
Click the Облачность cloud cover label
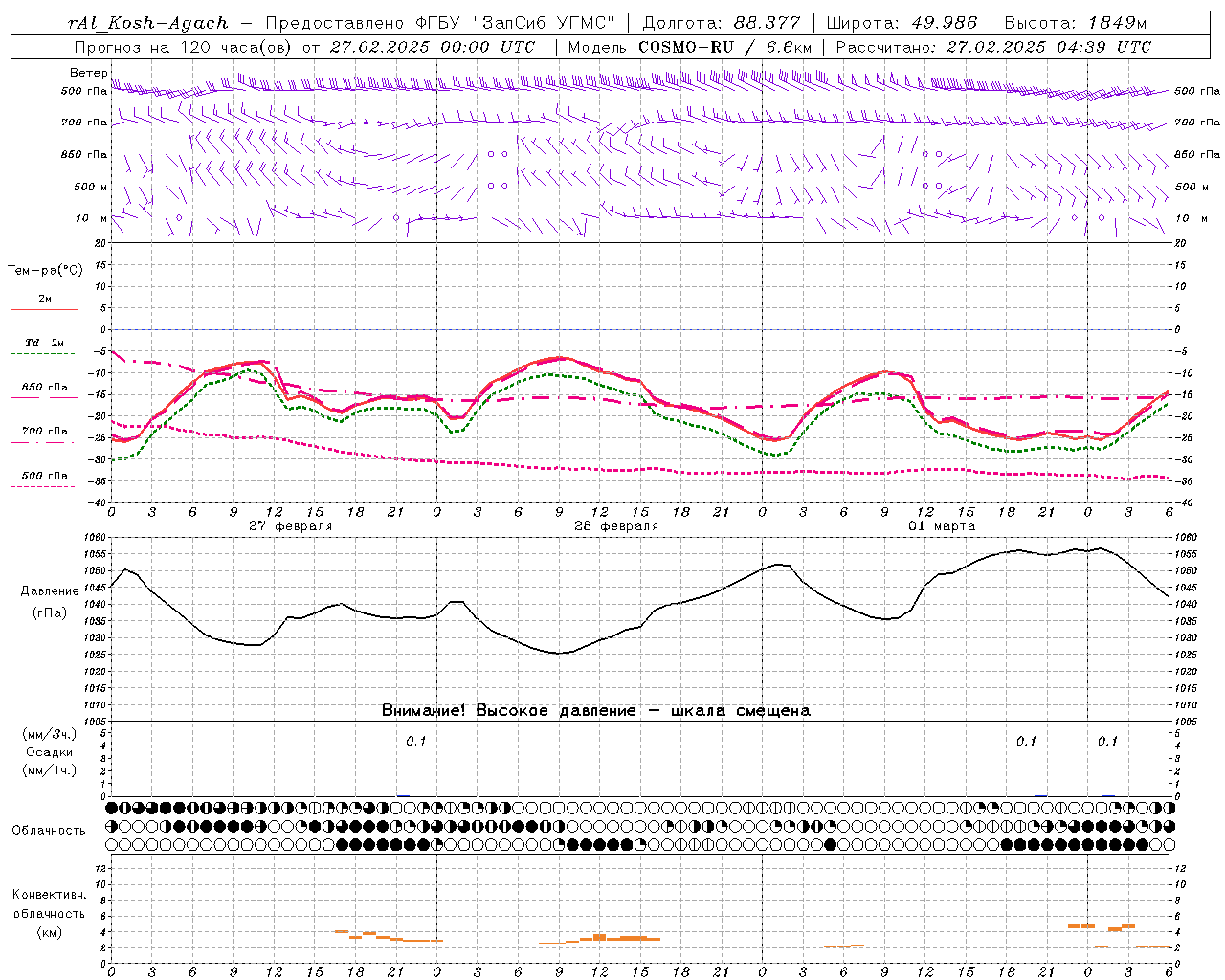[49, 830]
